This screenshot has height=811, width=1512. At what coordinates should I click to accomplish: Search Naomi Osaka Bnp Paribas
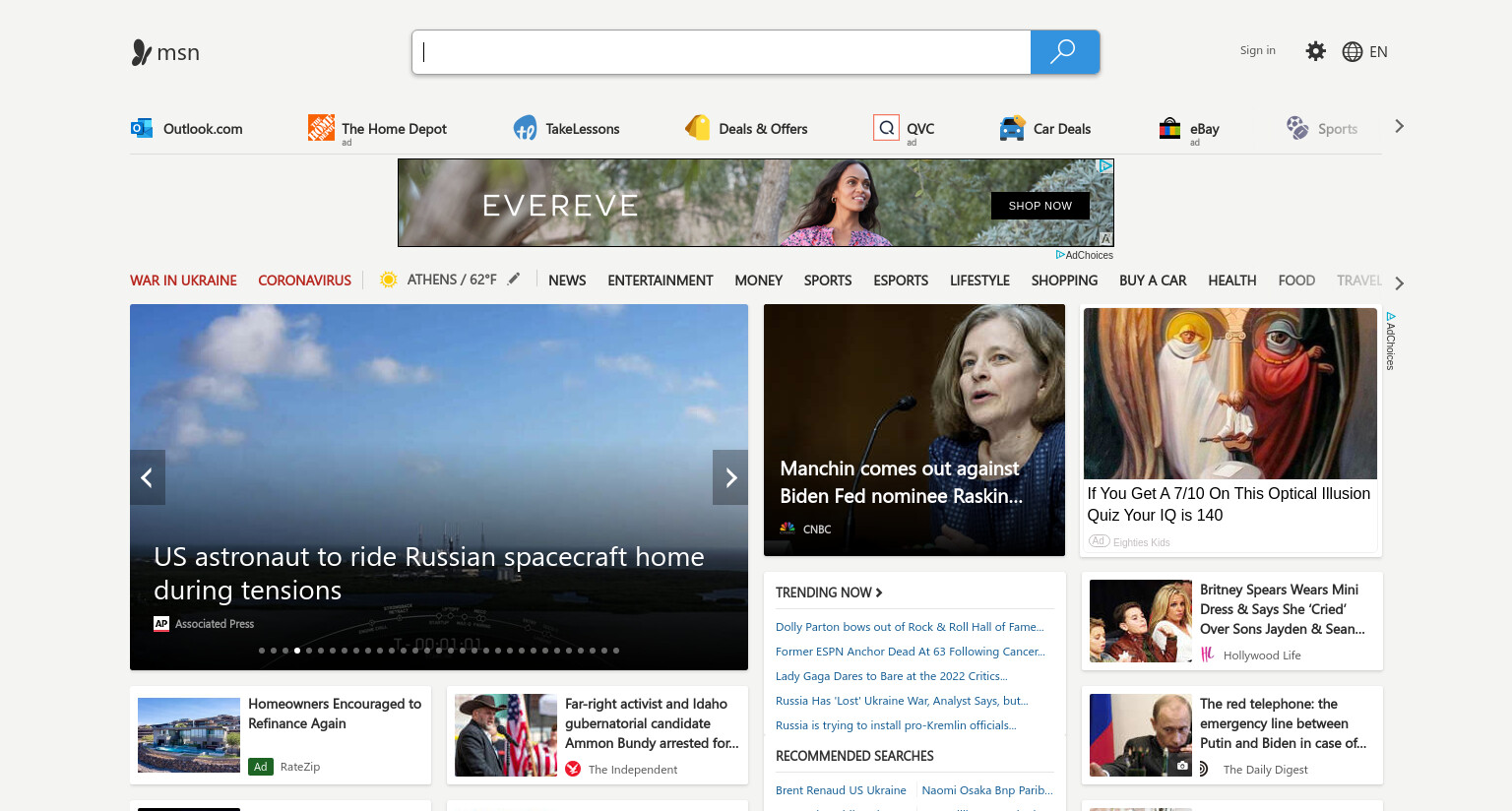coord(987,790)
